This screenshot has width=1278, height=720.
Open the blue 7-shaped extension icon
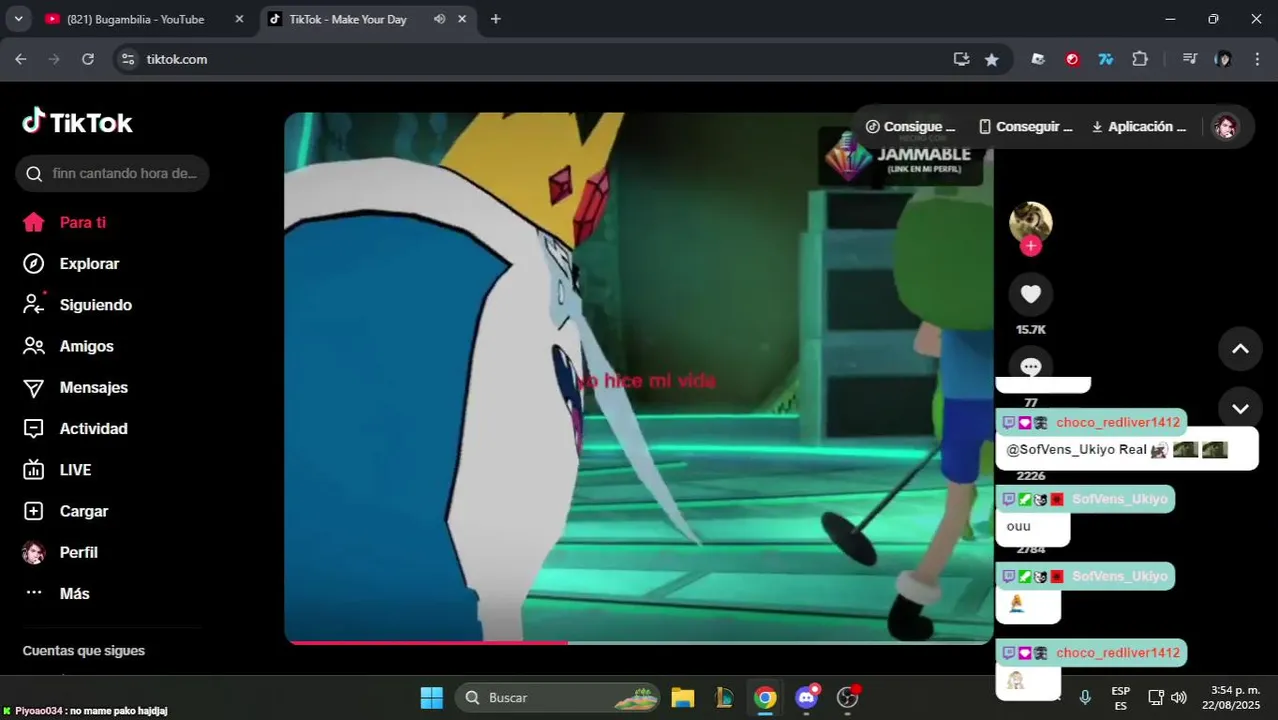coord(1106,59)
